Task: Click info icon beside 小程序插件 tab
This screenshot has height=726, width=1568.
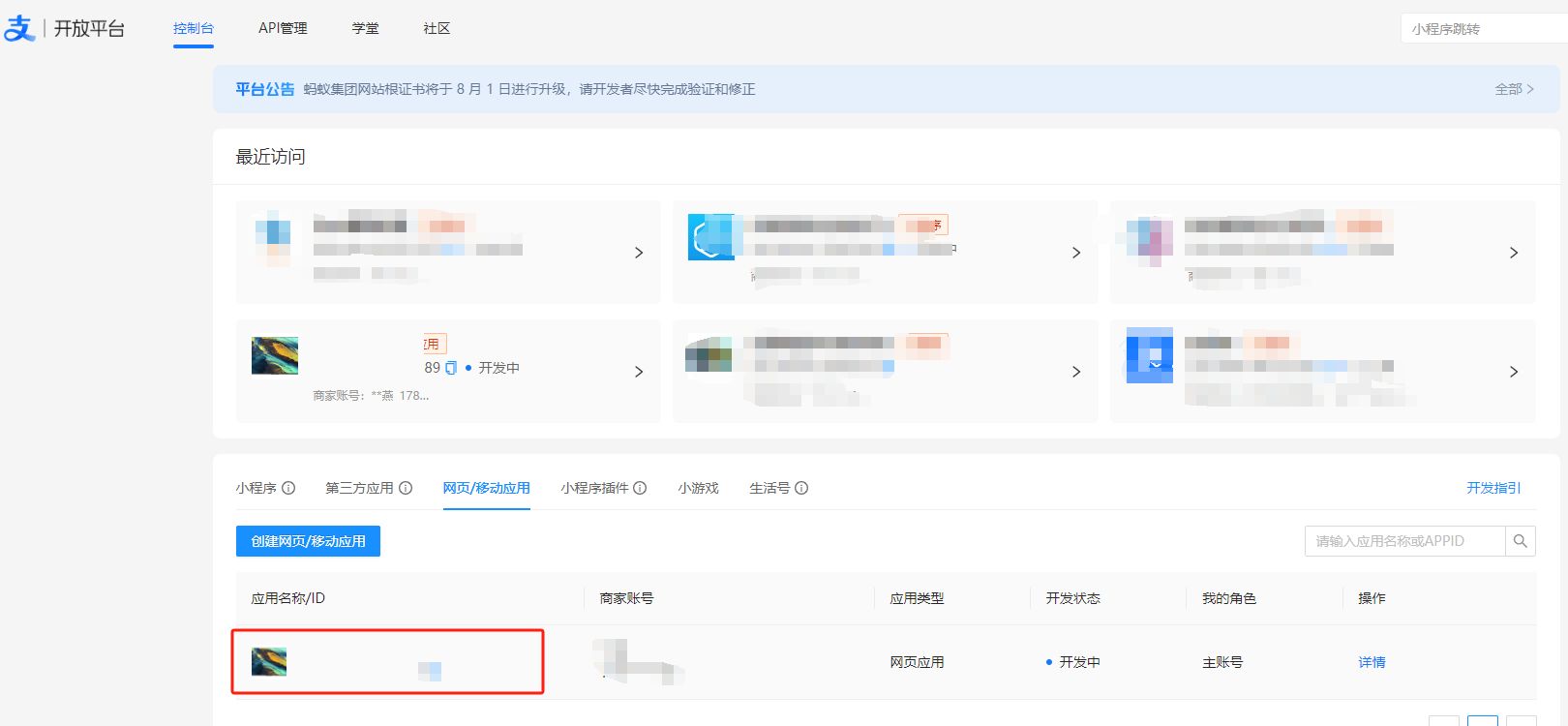Action: coord(640,488)
